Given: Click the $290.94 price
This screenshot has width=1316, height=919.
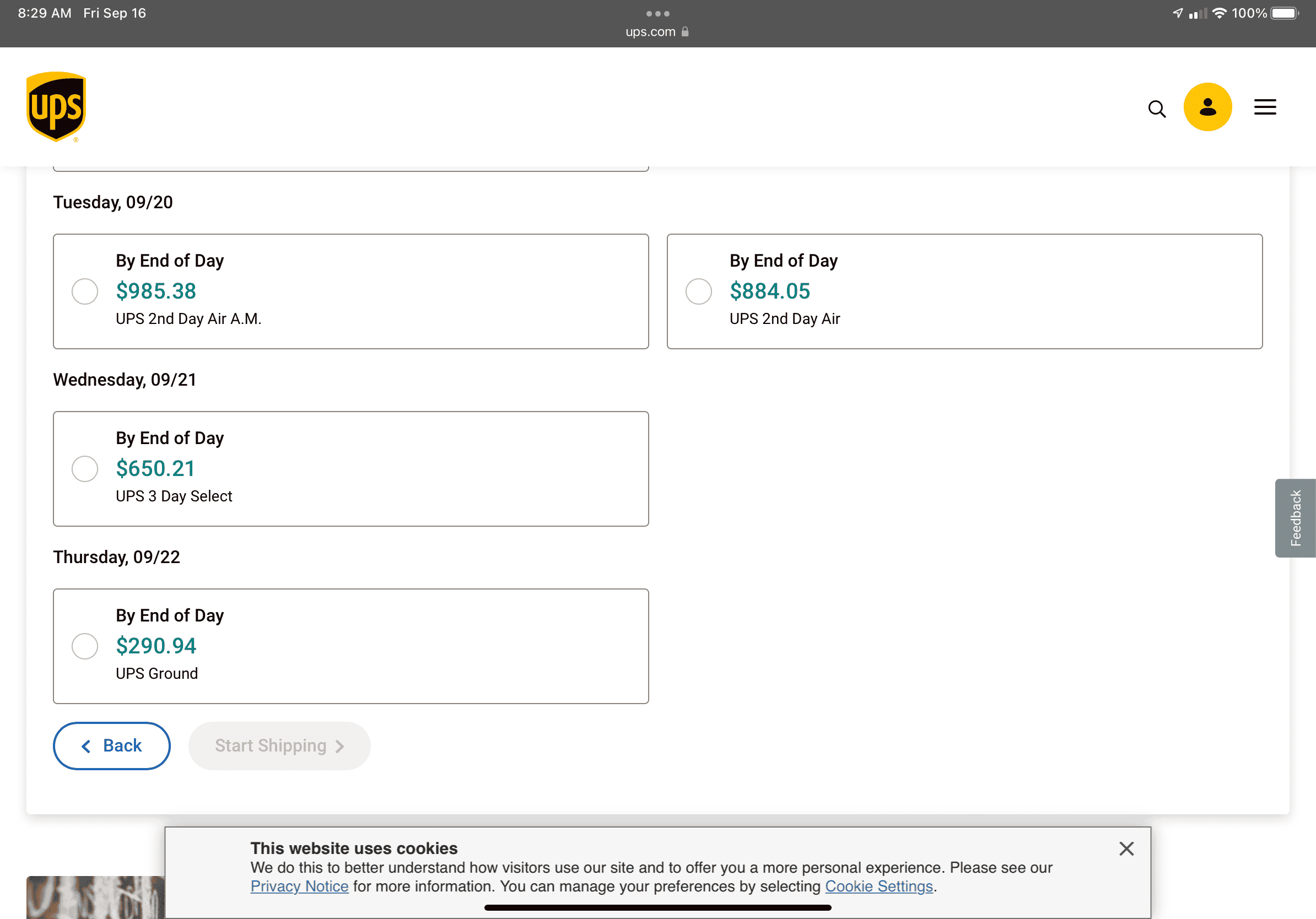Looking at the screenshot, I should [156, 646].
